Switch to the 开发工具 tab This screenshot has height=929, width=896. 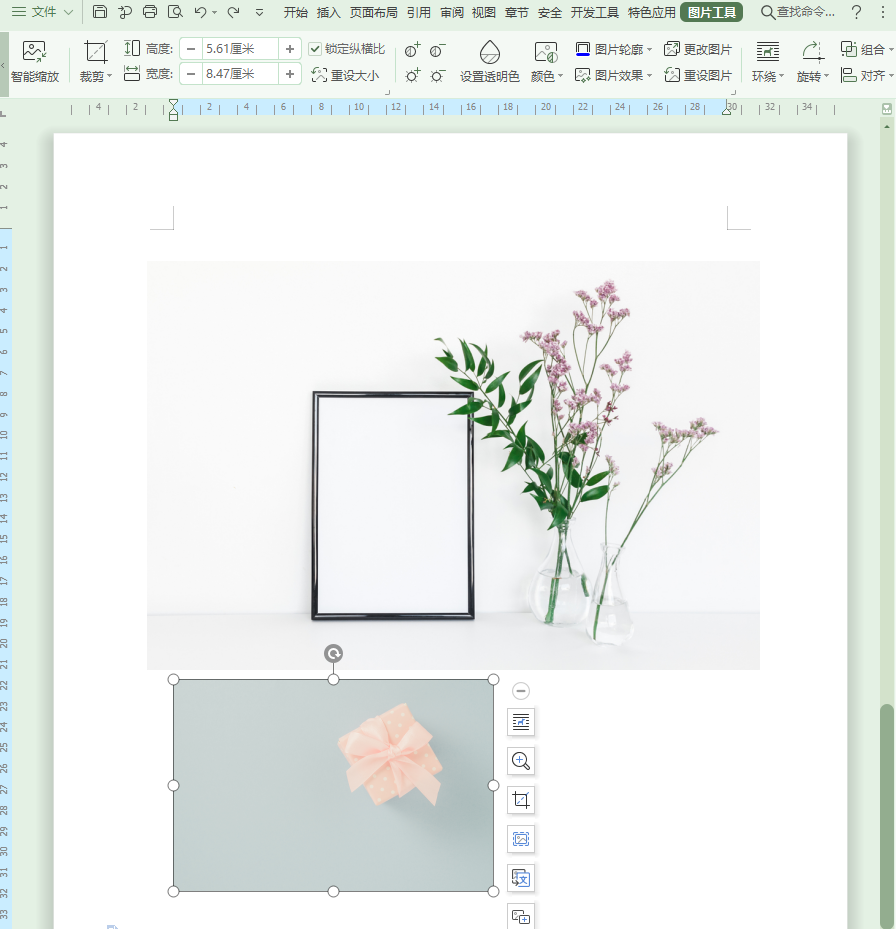coord(594,12)
